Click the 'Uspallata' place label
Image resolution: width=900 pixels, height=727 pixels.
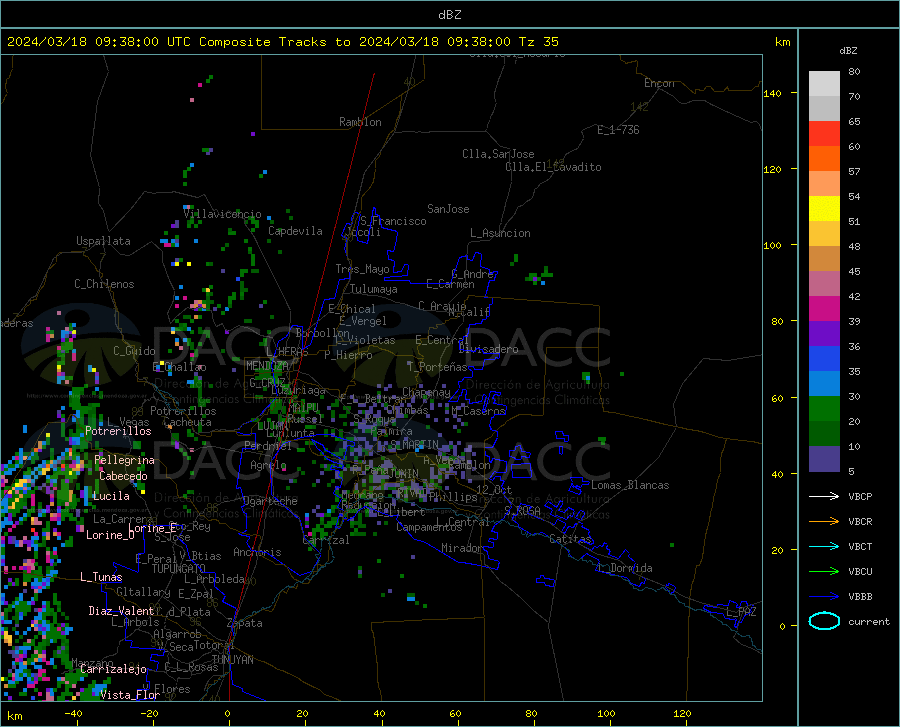click(103, 242)
